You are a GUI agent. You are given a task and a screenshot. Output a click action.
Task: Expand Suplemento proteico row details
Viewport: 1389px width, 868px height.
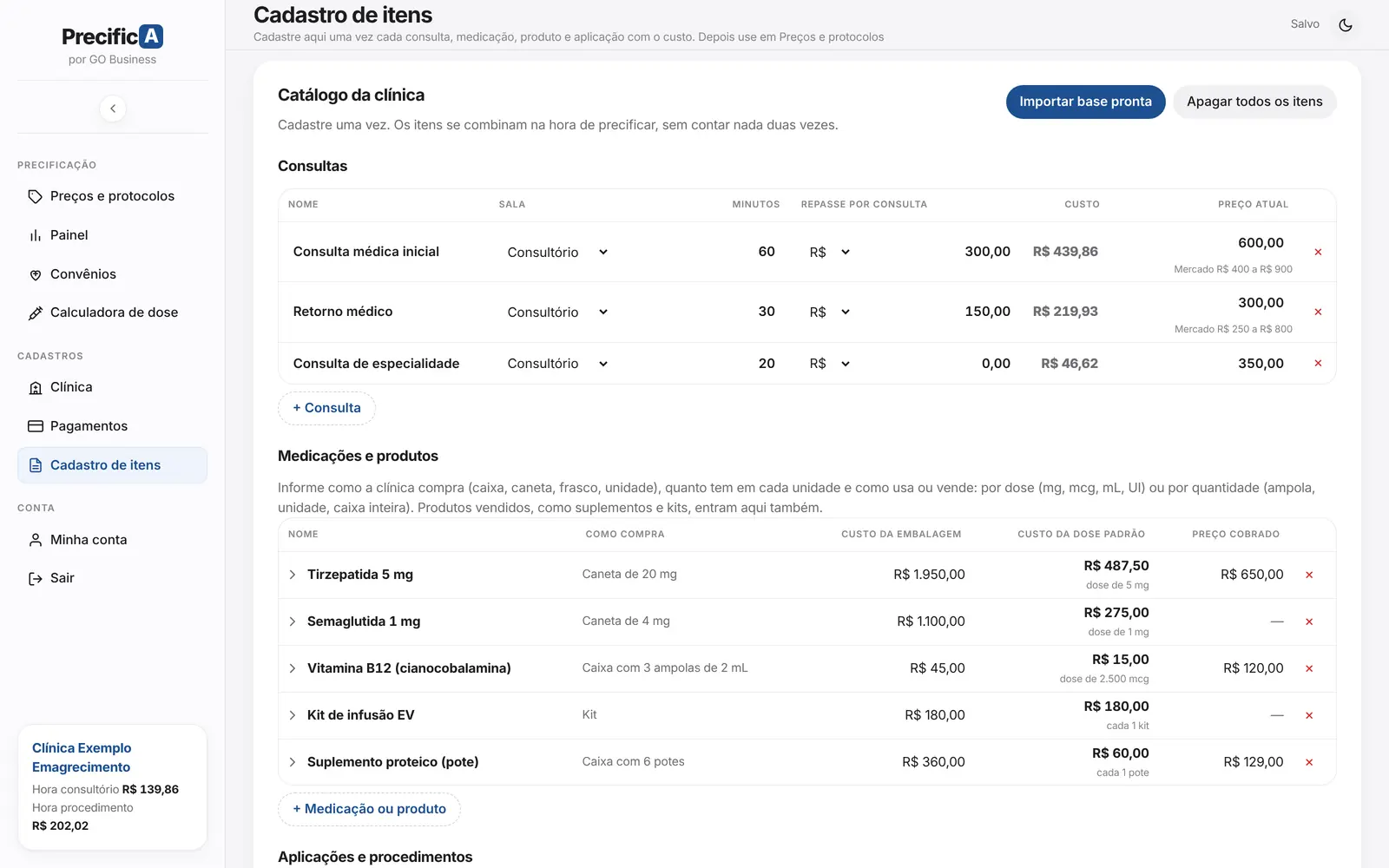point(293,762)
